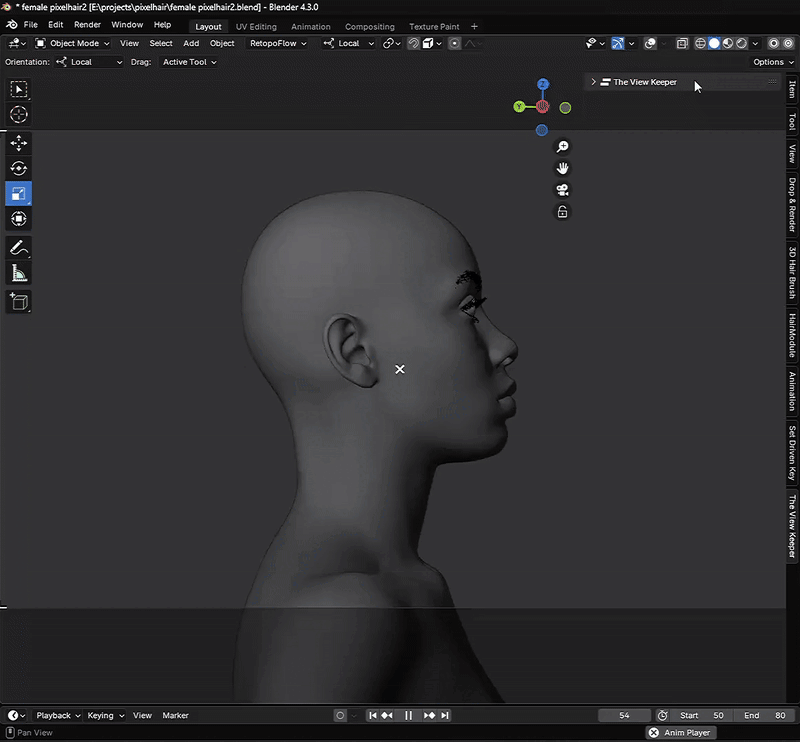Jump to the next keyframe

tap(430, 715)
